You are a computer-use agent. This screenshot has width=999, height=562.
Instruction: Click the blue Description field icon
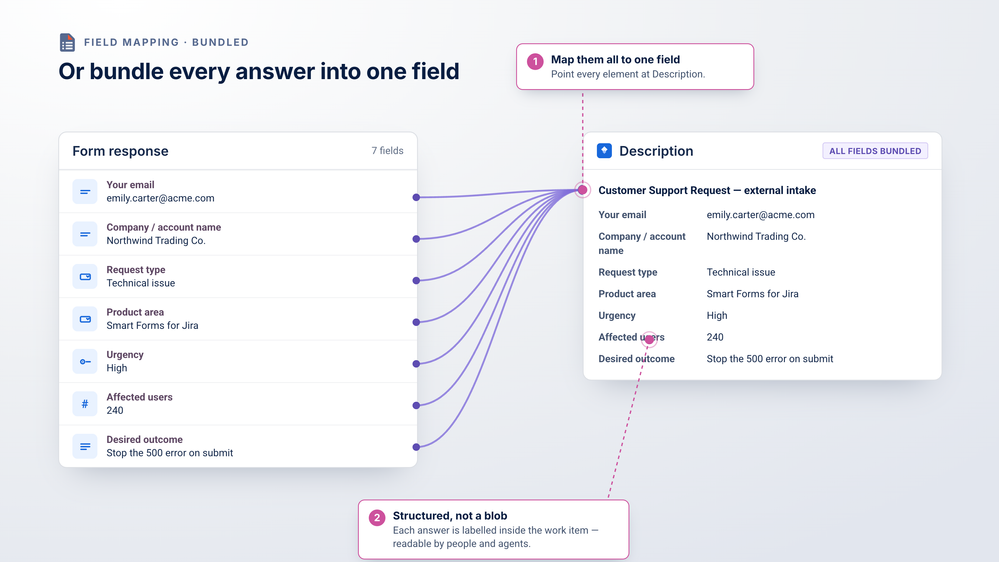[604, 150]
